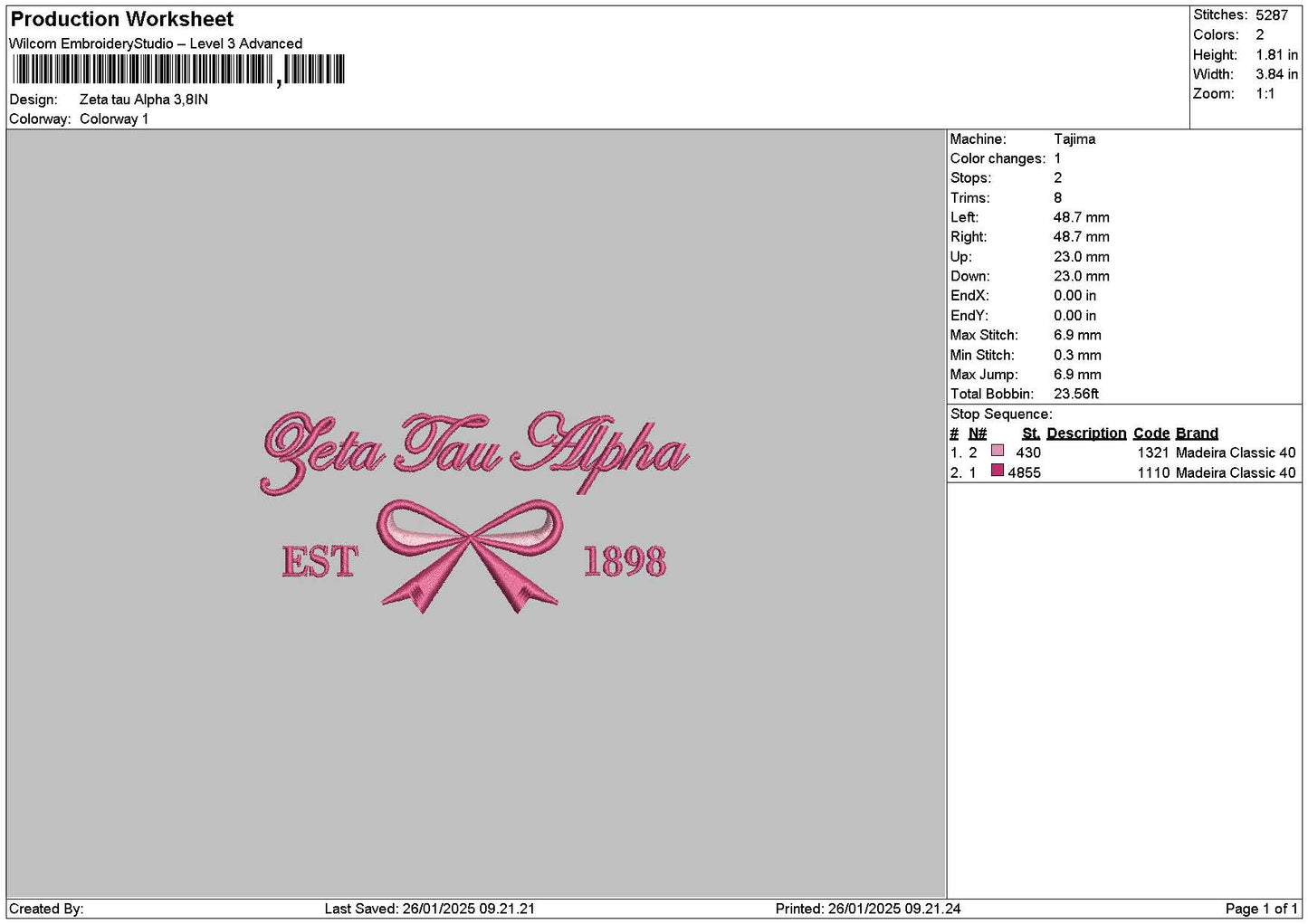Click the Height value 1.81 in
Image resolution: width=1308 pixels, height=924 pixels.
pyautogui.click(x=1276, y=54)
